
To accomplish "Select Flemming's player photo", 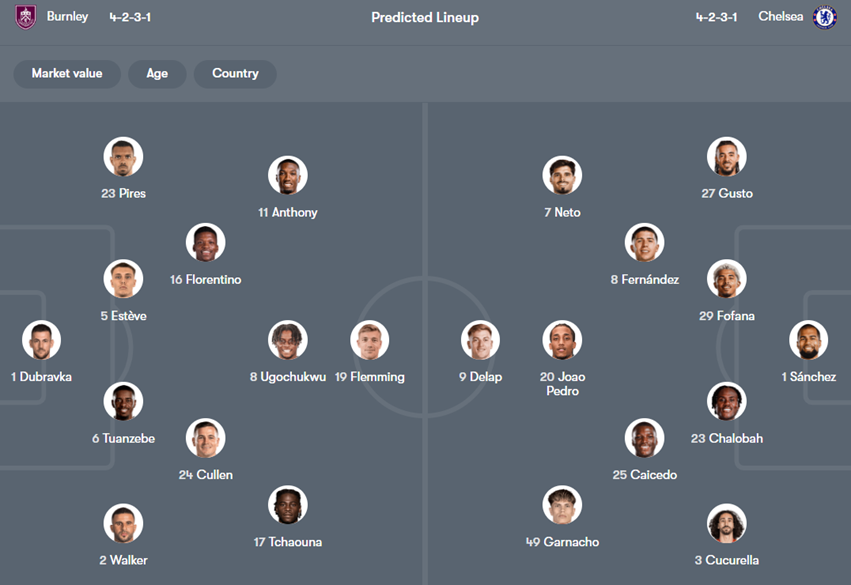I will [x=369, y=340].
